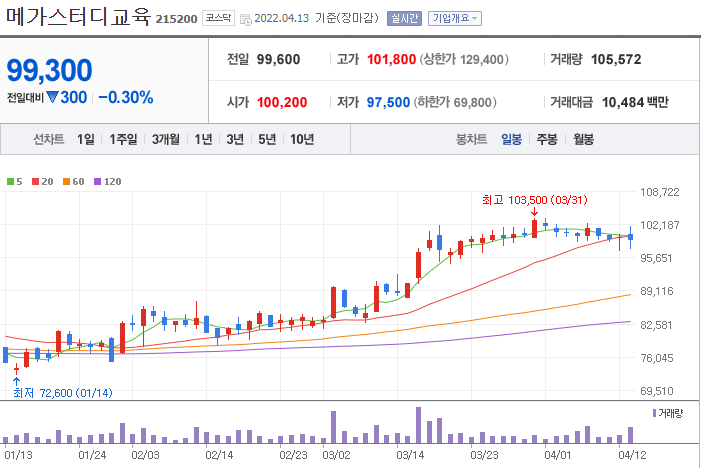Click the blue down-triangle change indicator
This screenshot has height=468, width=701.
53,97
